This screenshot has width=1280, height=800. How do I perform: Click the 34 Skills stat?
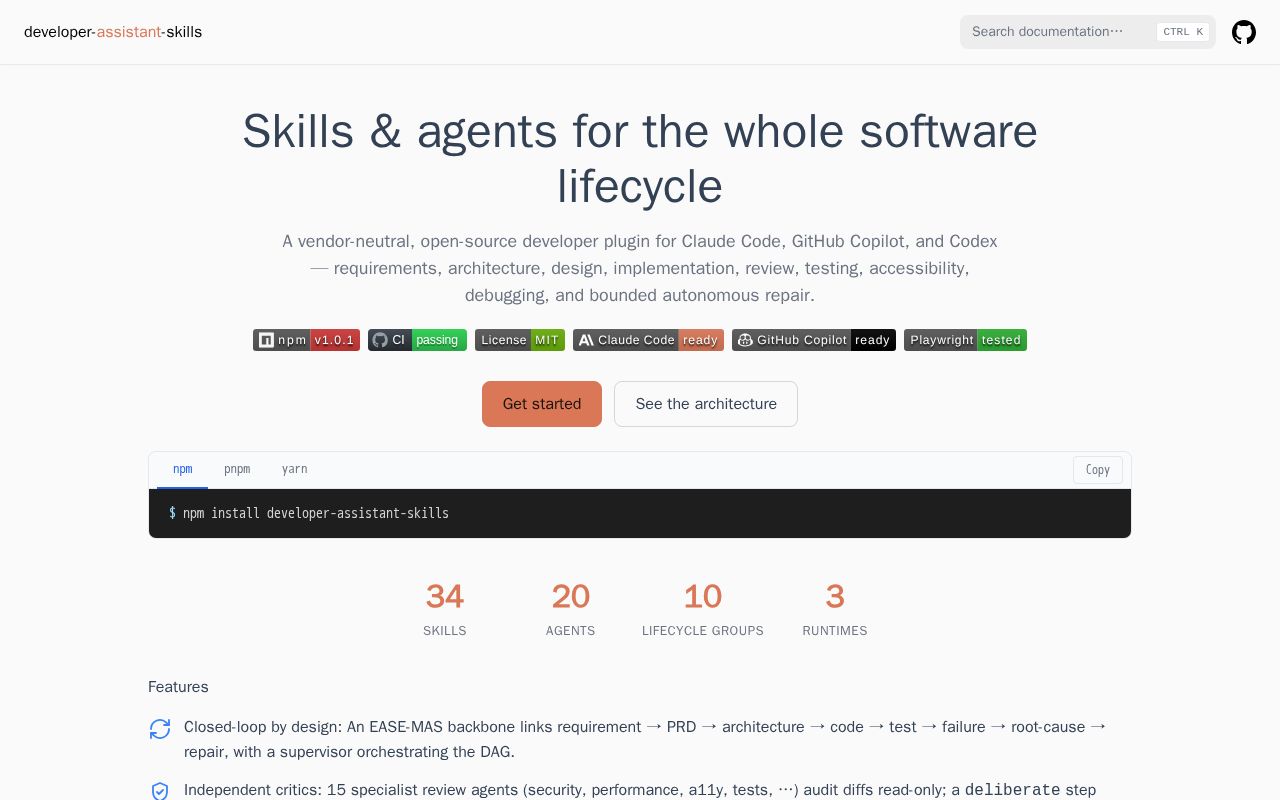[445, 610]
